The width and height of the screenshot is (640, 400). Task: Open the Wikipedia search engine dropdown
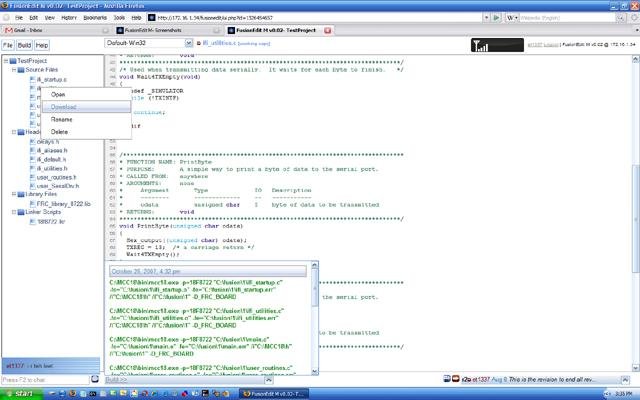(512, 18)
